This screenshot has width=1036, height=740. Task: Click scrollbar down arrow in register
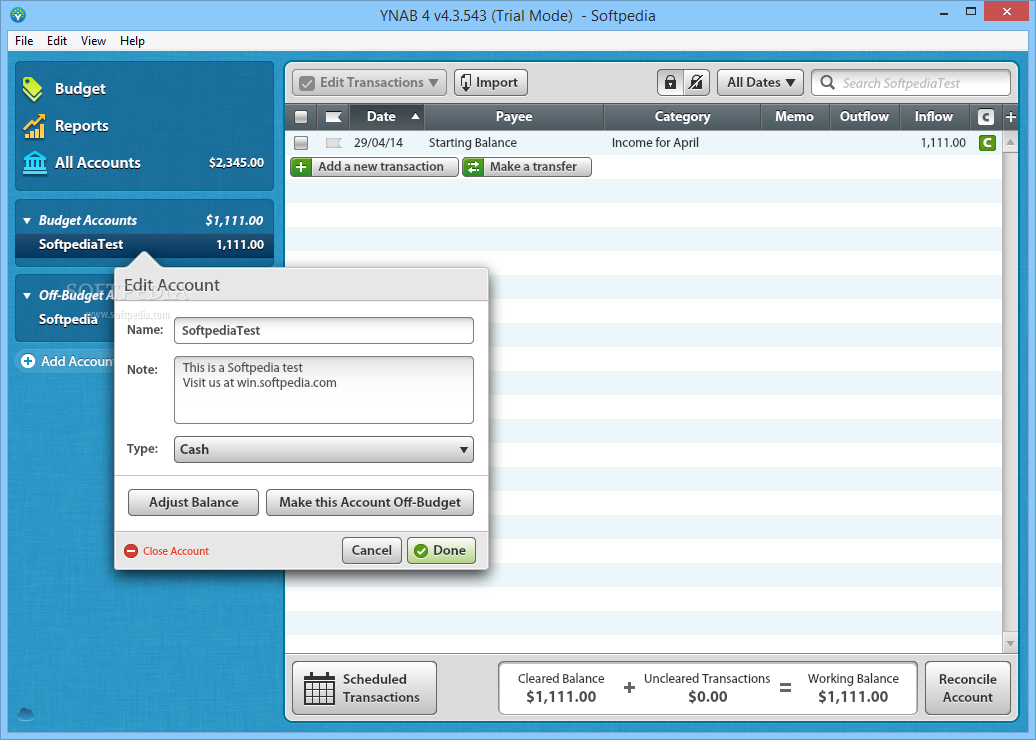(1010, 642)
